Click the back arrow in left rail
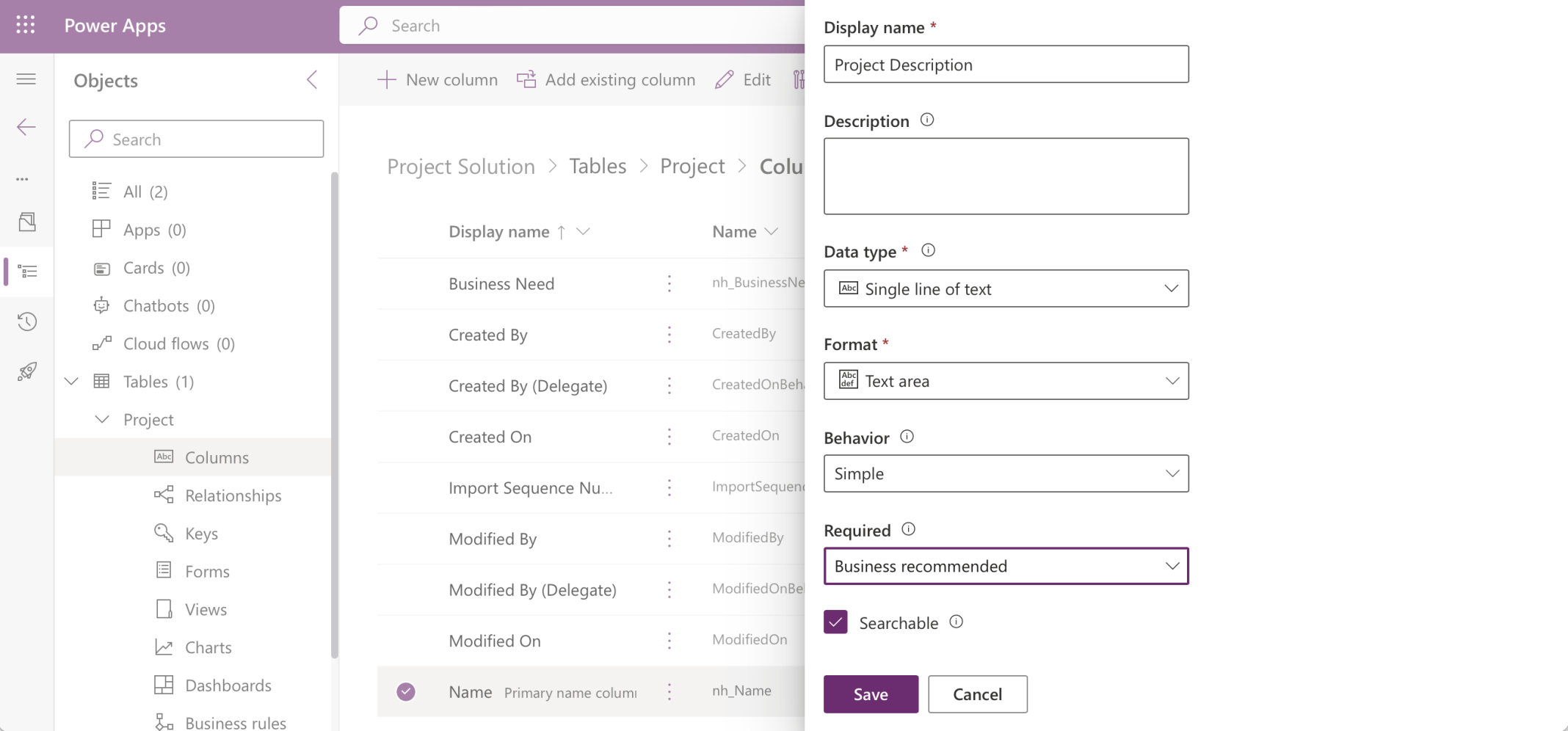1568x731 pixels. (x=26, y=127)
